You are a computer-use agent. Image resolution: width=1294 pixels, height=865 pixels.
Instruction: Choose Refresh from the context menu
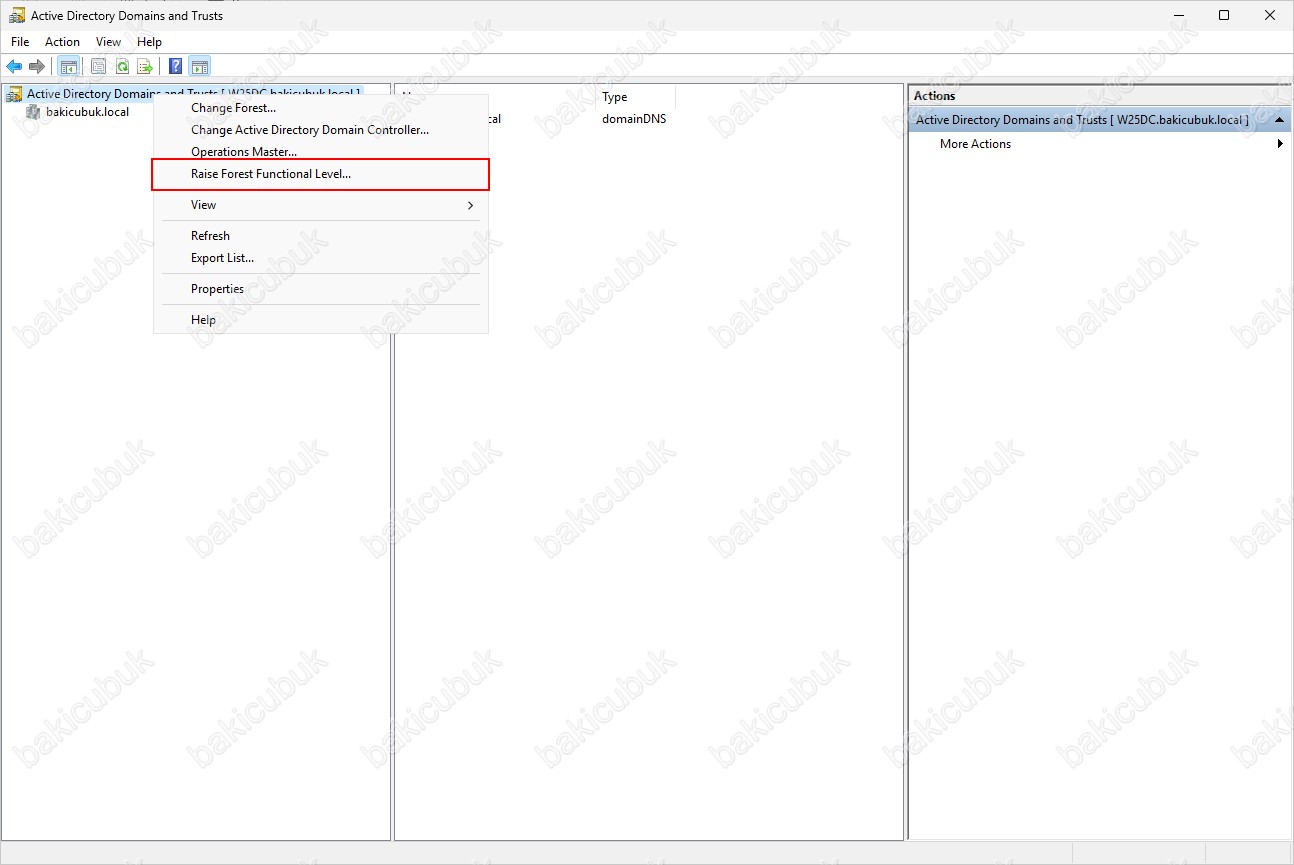pyautogui.click(x=320, y=236)
